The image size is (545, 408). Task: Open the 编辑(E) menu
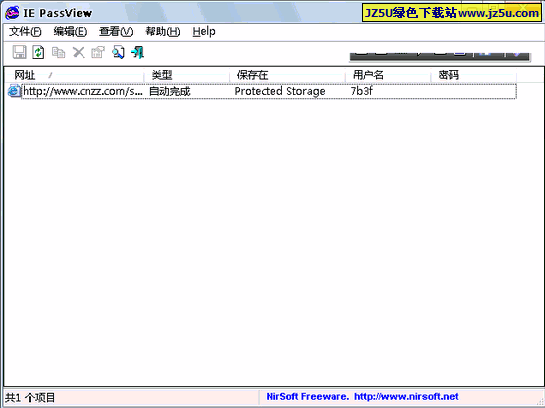[70, 32]
